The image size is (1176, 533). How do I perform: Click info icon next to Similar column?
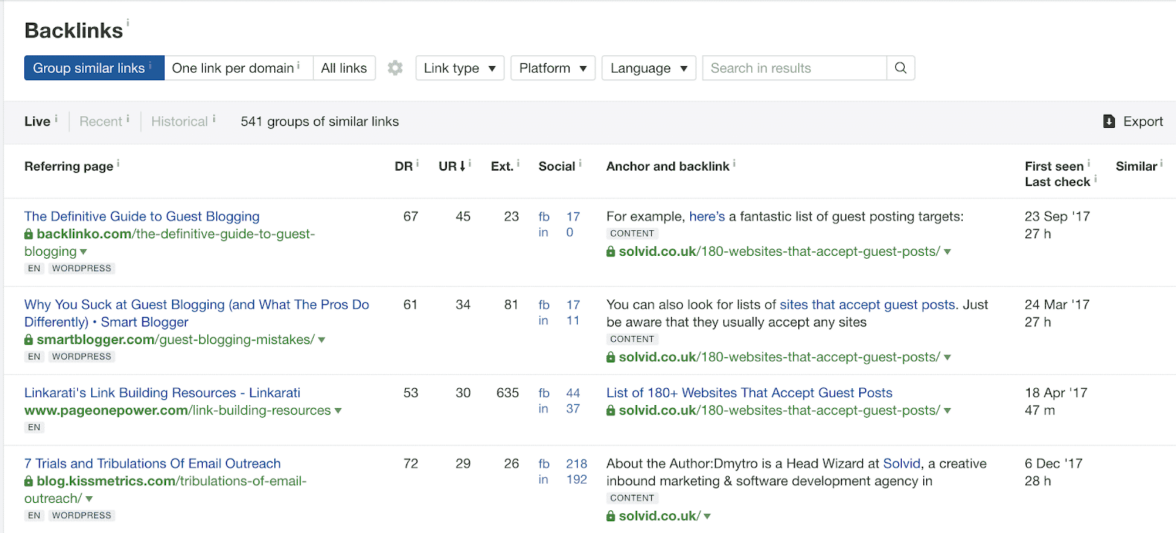point(1162,164)
